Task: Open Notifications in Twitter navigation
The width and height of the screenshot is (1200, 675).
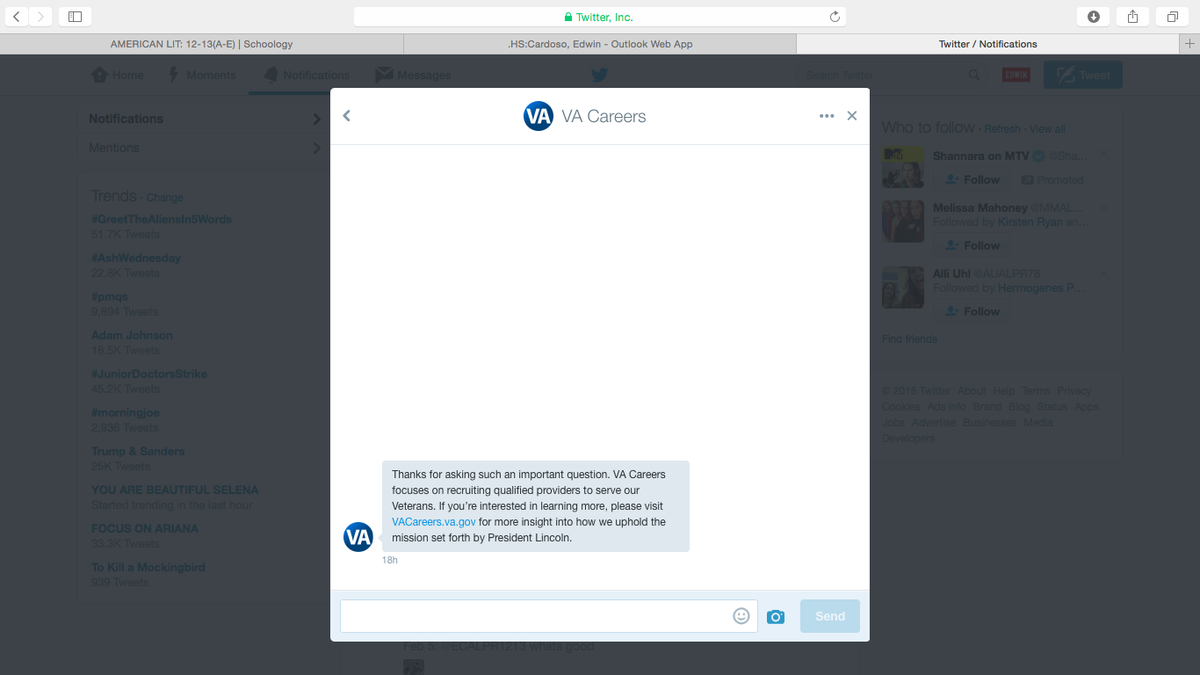Action: click(x=306, y=75)
